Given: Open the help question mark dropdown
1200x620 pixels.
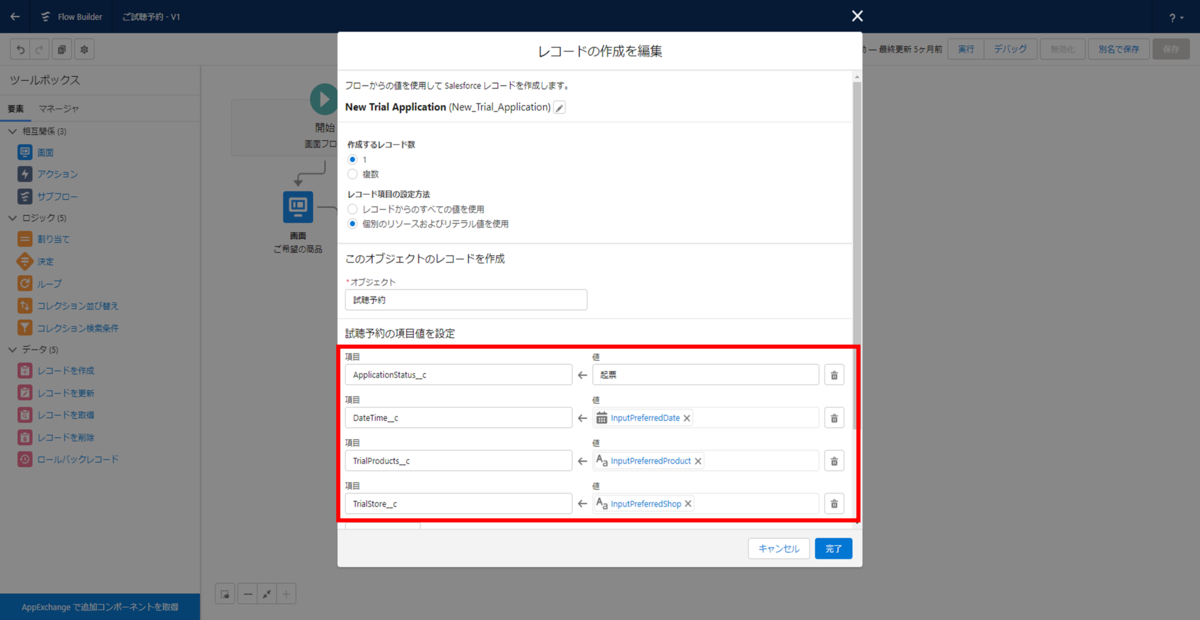Looking at the screenshot, I should [x=1175, y=17].
